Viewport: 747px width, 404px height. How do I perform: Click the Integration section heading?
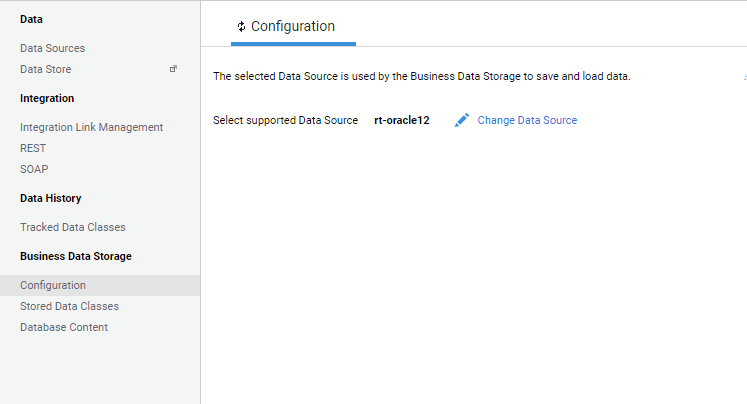pyautogui.click(x=47, y=99)
